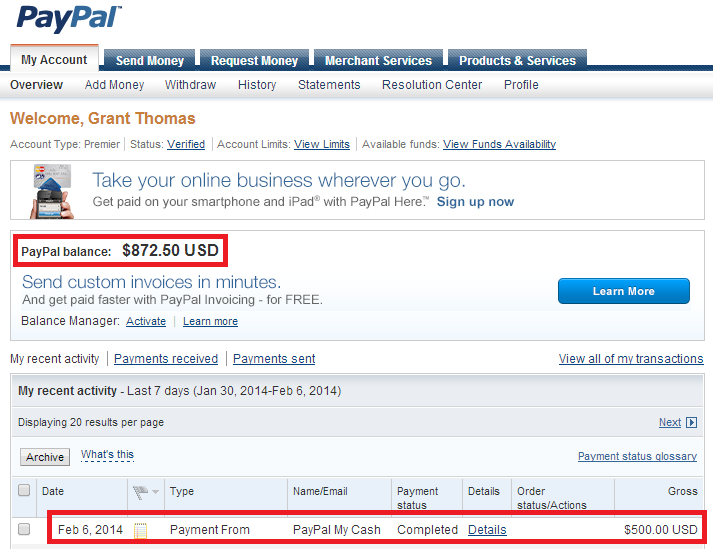This screenshot has width=713, height=549.
Task: Open Details for PayPal My Cash payment
Action: pos(487,530)
